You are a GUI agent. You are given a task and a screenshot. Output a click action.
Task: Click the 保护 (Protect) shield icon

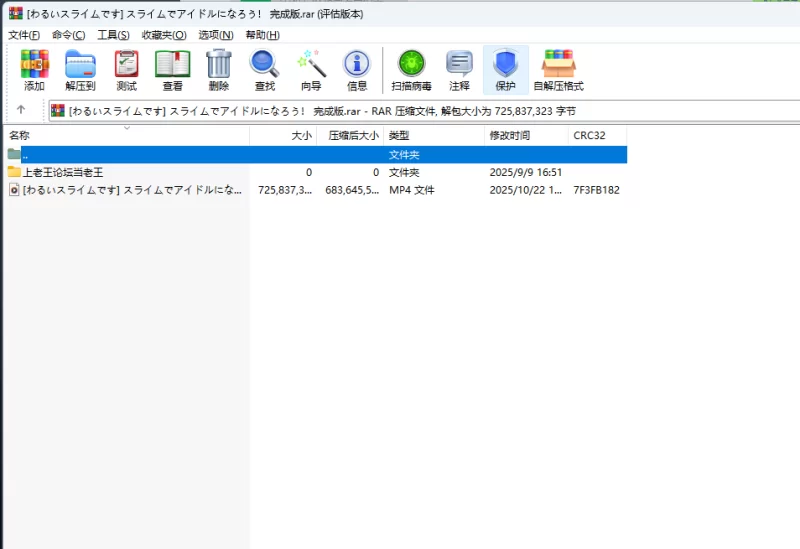[505, 70]
